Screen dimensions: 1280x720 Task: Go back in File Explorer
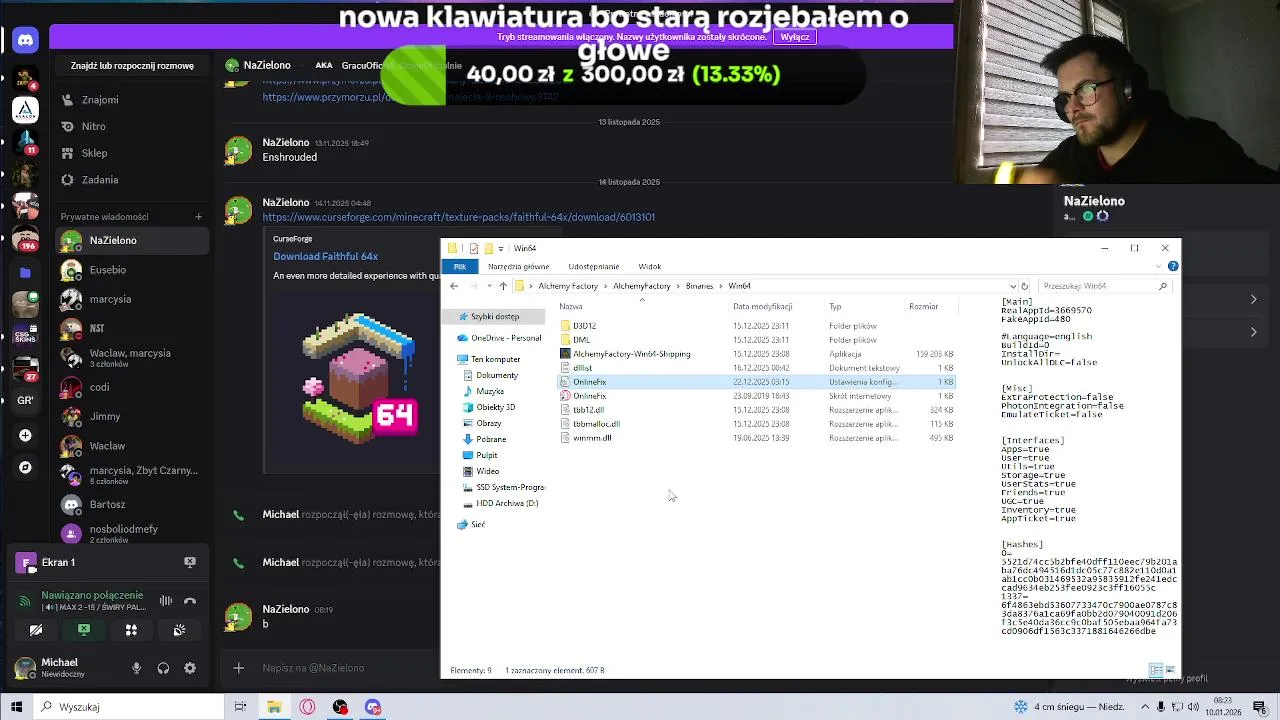(454, 286)
